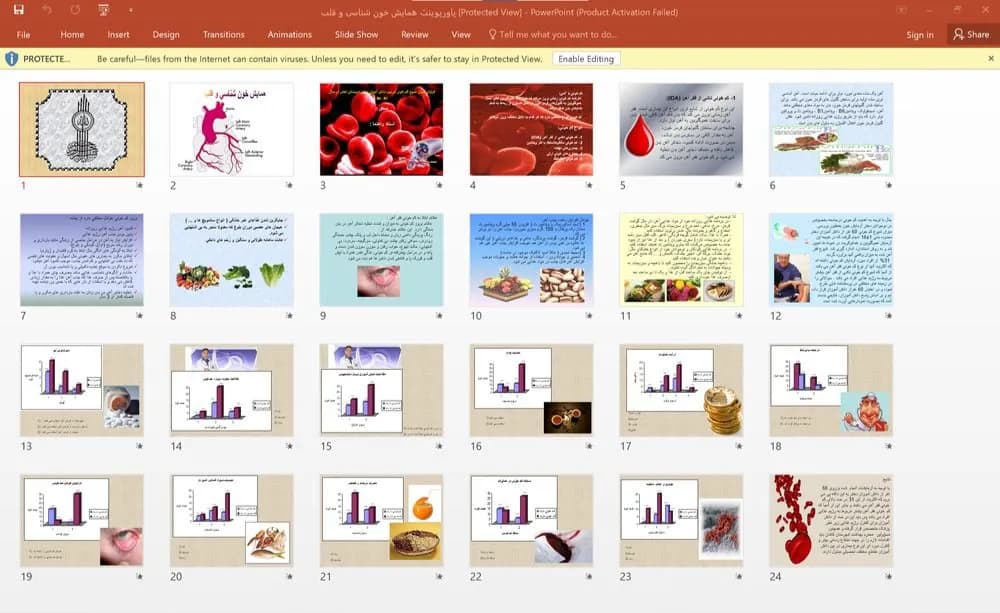Select slide 12 thumbnail with man photo

831,260
